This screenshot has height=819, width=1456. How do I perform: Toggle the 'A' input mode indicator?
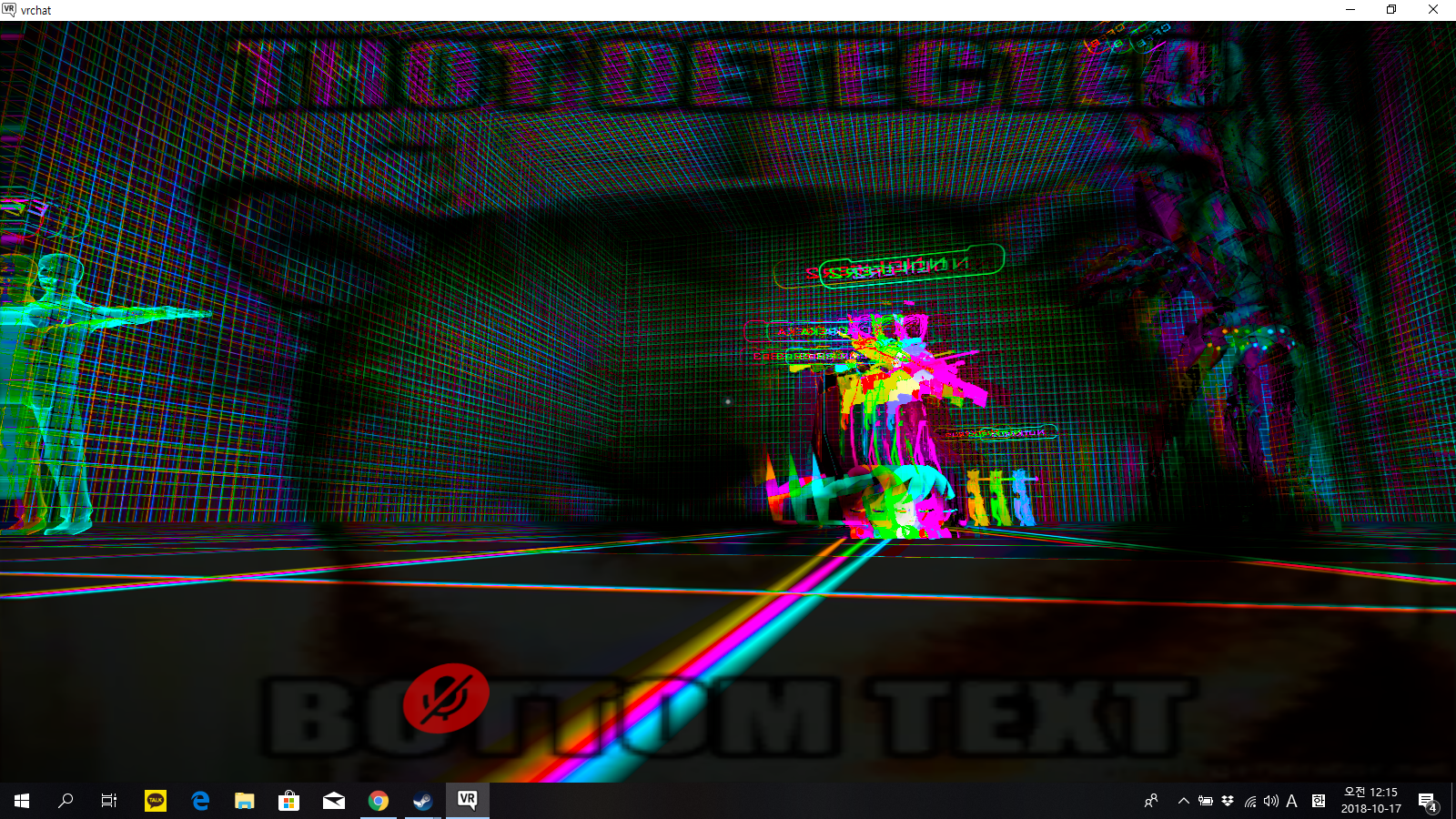pos(1291,801)
